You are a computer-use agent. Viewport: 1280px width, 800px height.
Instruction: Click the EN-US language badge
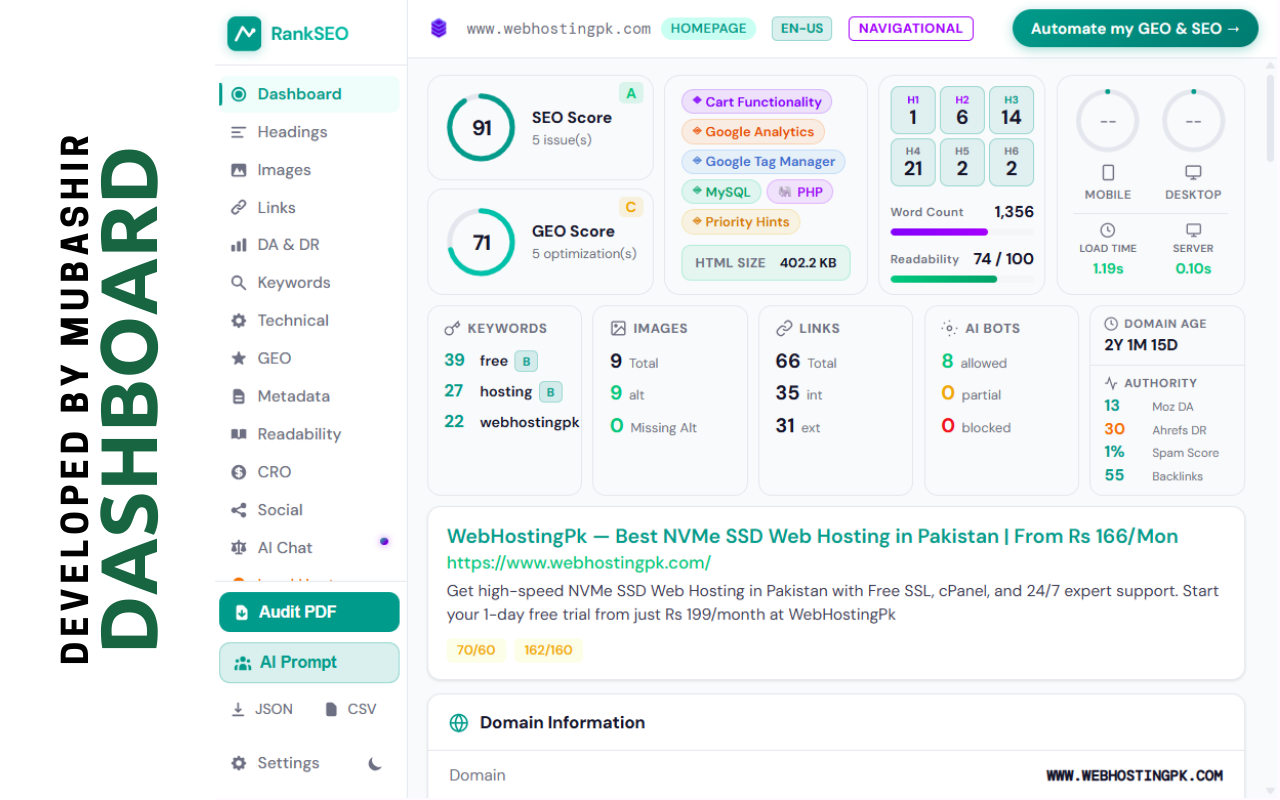click(802, 28)
